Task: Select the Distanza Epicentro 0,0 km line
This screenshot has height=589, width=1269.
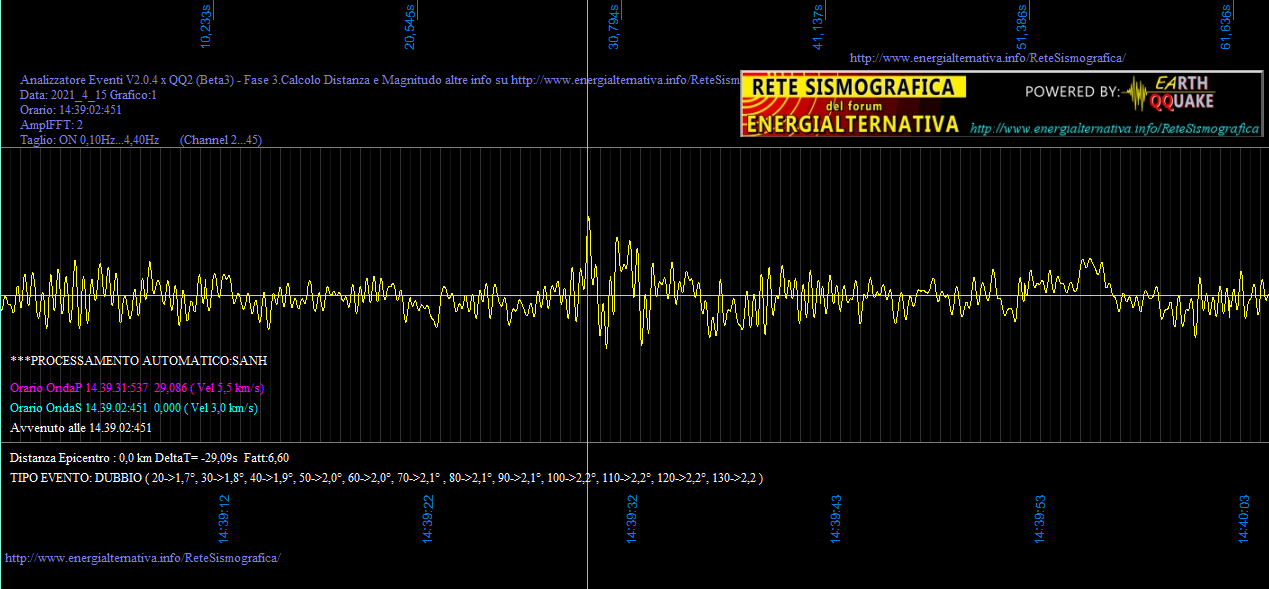Action: click(x=150, y=457)
